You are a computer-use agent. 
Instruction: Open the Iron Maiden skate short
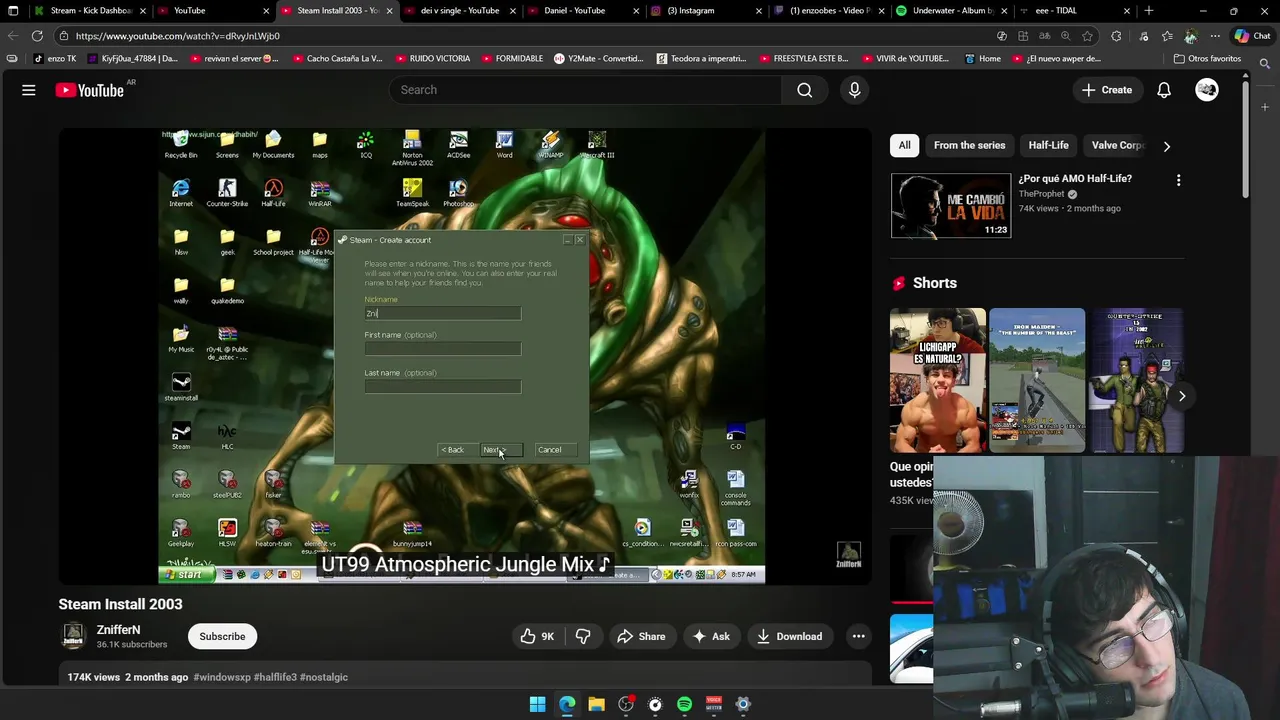(1037, 380)
